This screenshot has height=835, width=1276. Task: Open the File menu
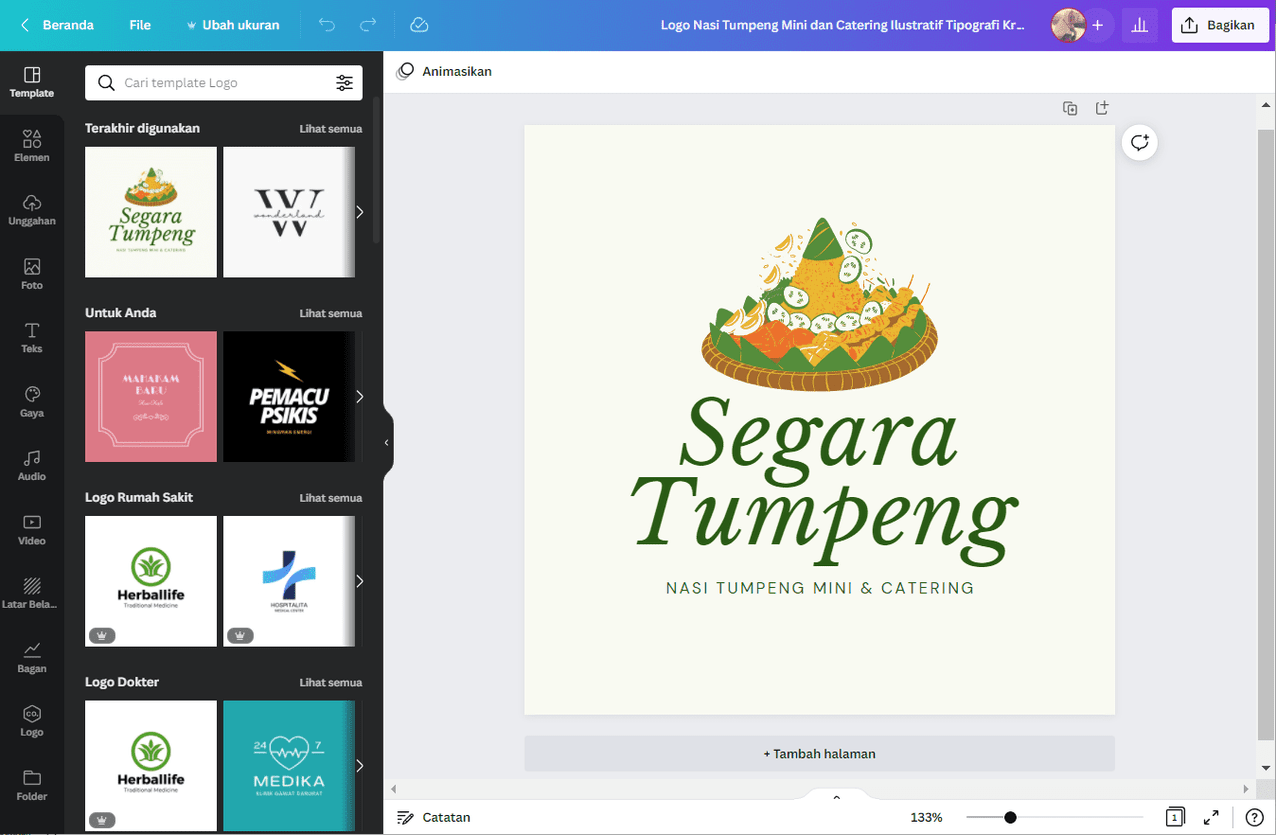140,25
